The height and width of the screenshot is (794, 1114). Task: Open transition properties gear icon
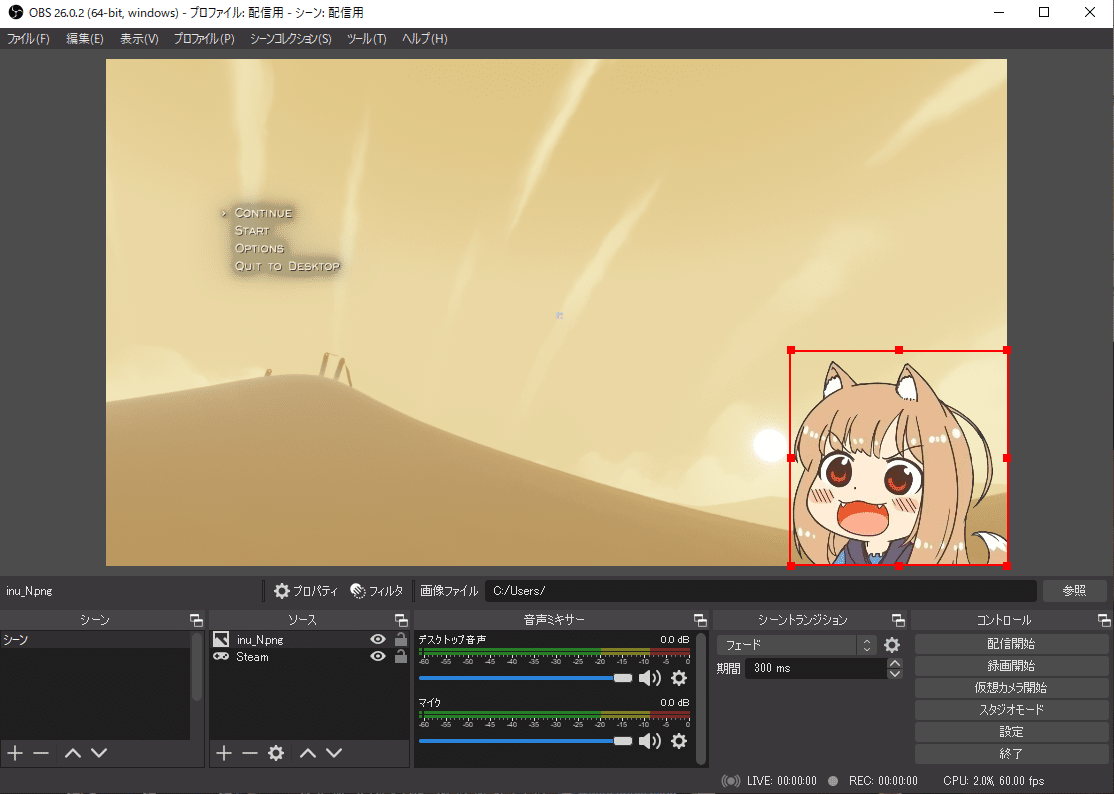click(892, 645)
